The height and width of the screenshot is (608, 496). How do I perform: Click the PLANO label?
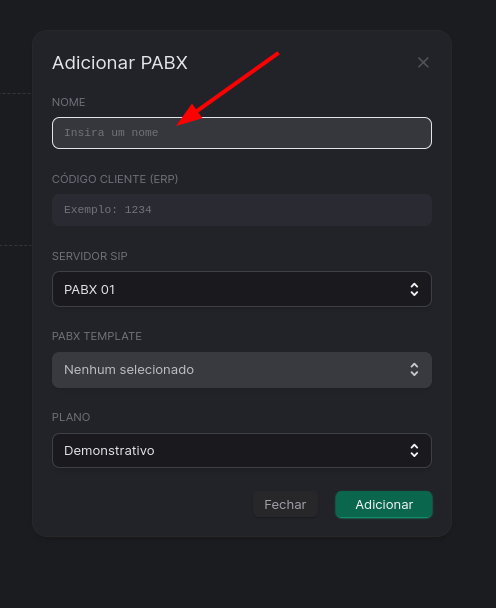coord(71,417)
